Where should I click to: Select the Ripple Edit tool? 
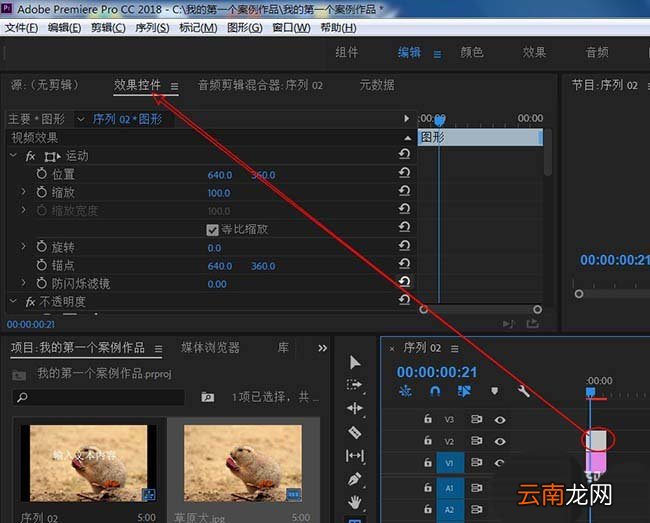point(355,408)
